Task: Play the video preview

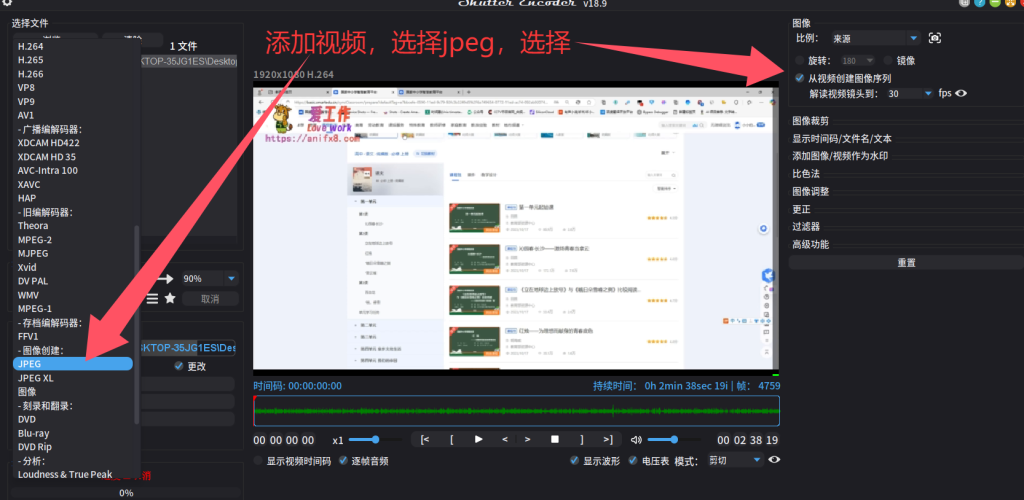Action: [x=478, y=439]
